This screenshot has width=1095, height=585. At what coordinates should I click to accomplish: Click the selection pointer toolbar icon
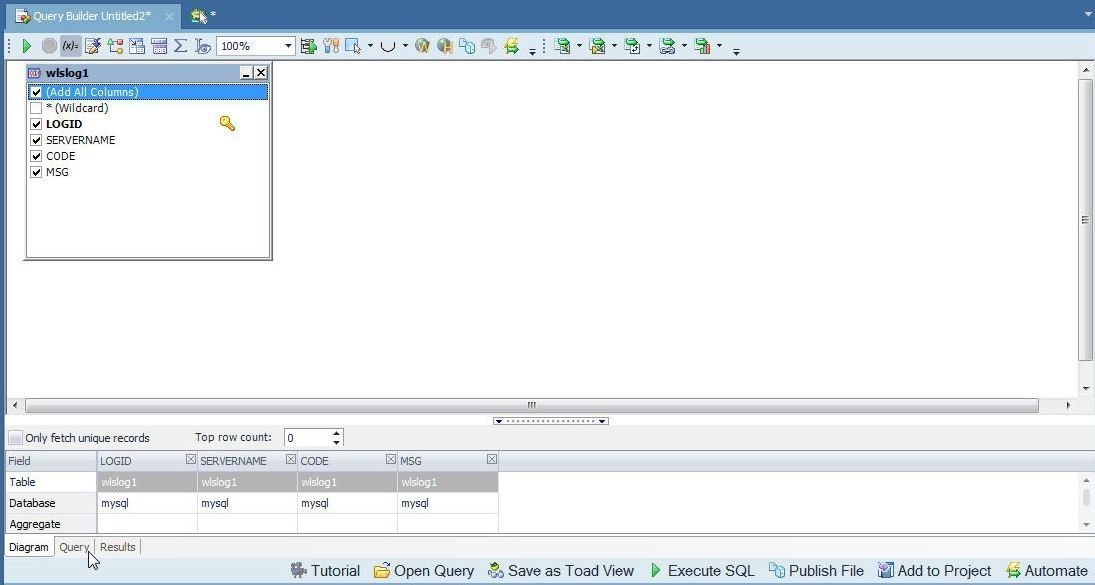(x=353, y=46)
